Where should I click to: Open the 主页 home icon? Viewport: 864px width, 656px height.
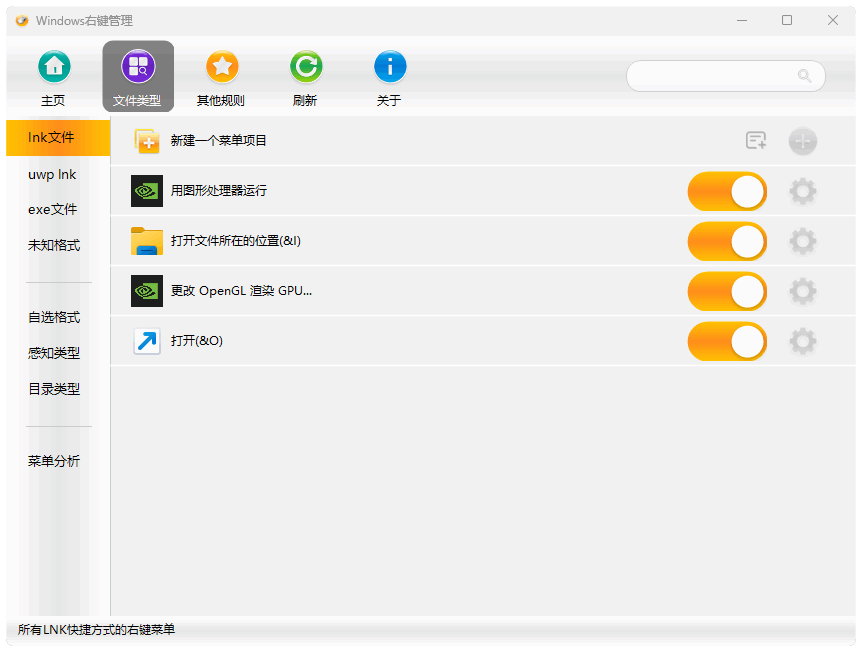(x=54, y=68)
